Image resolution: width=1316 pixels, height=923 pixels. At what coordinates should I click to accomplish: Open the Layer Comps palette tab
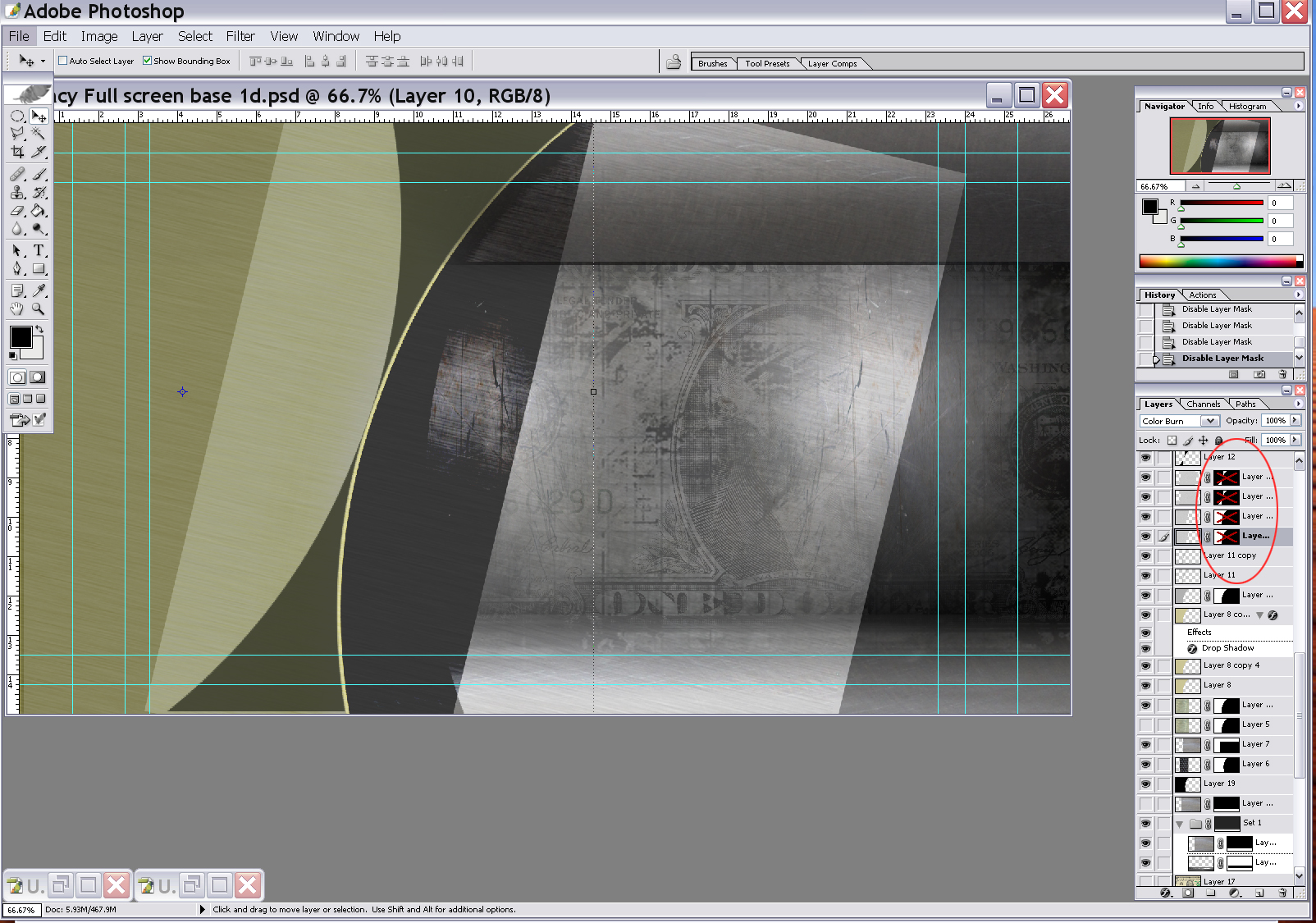point(832,63)
